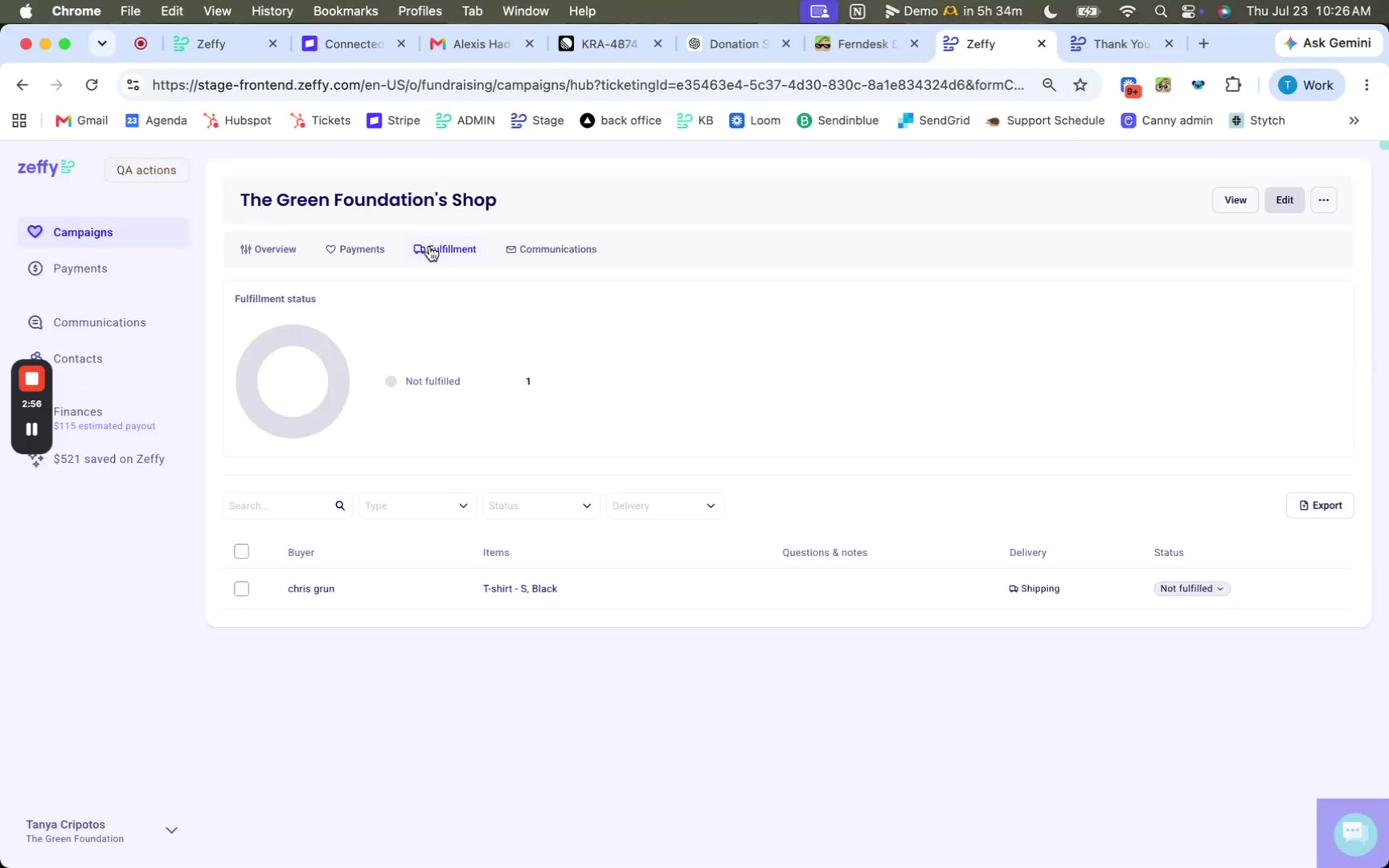The height and width of the screenshot is (868, 1389).
Task: Open the Chrome extensions puzzle icon
Action: coord(1233,85)
